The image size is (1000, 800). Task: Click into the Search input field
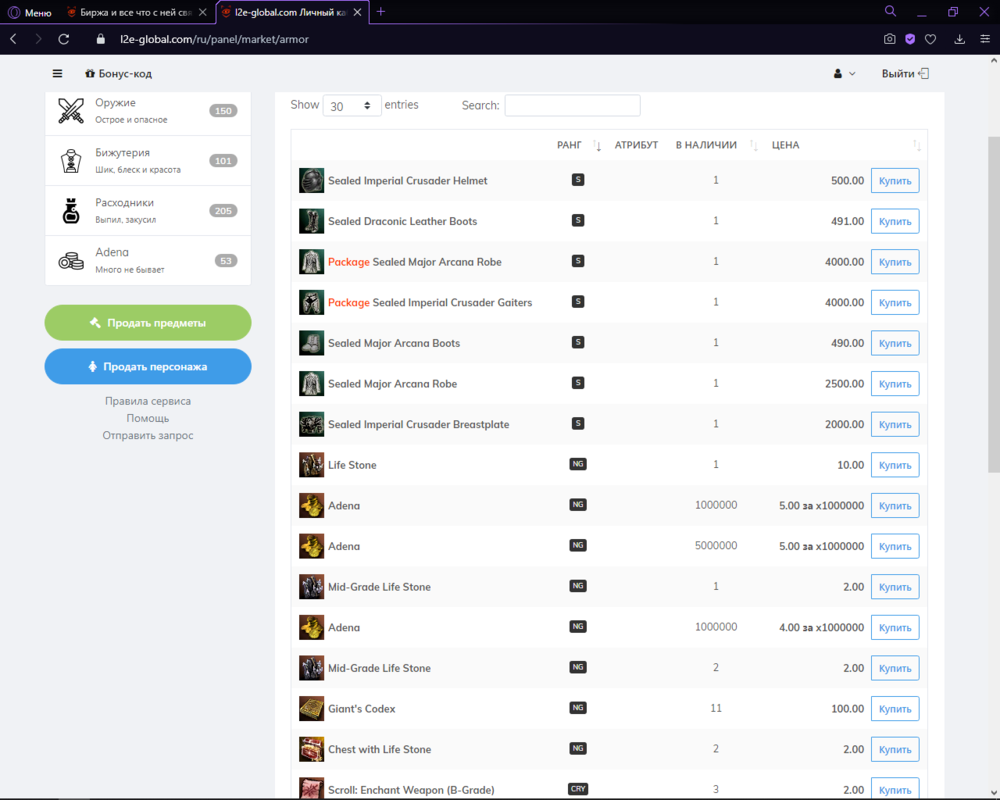point(572,106)
